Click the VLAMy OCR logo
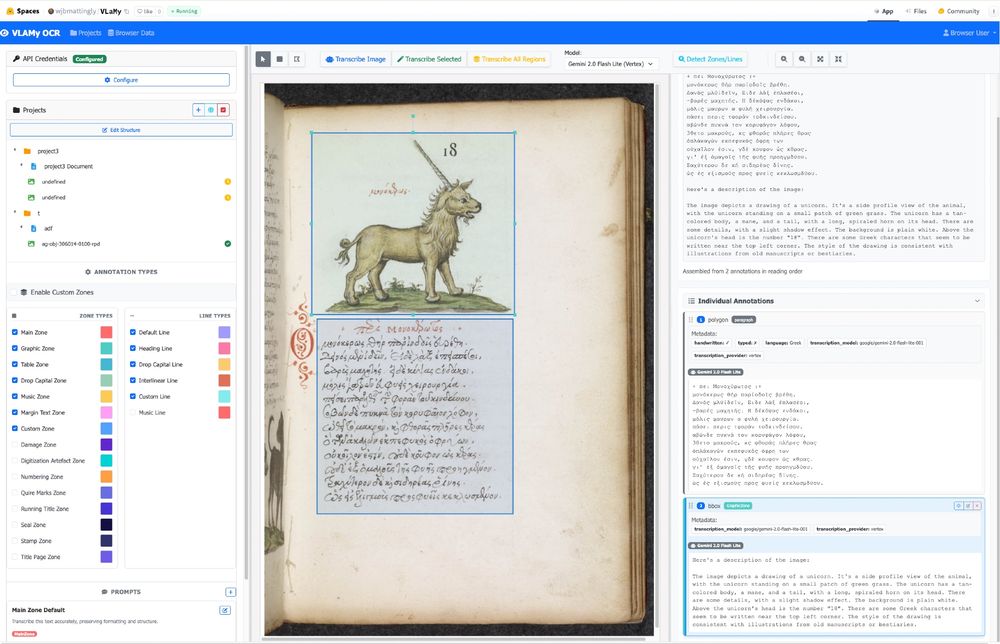Image resolution: width=1000 pixels, height=644 pixels. click(31, 33)
